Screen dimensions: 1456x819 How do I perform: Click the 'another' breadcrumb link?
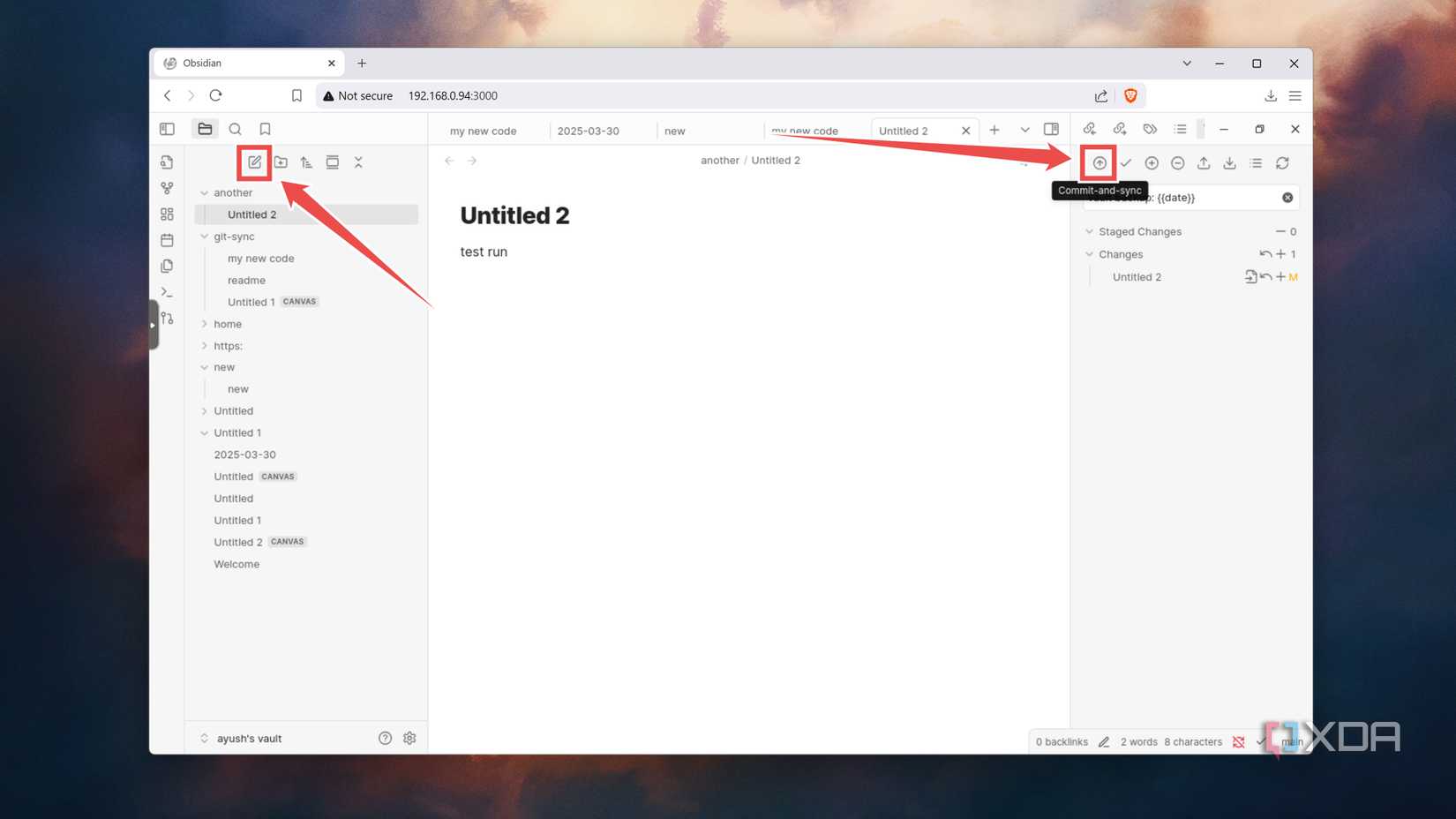coord(720,161)
